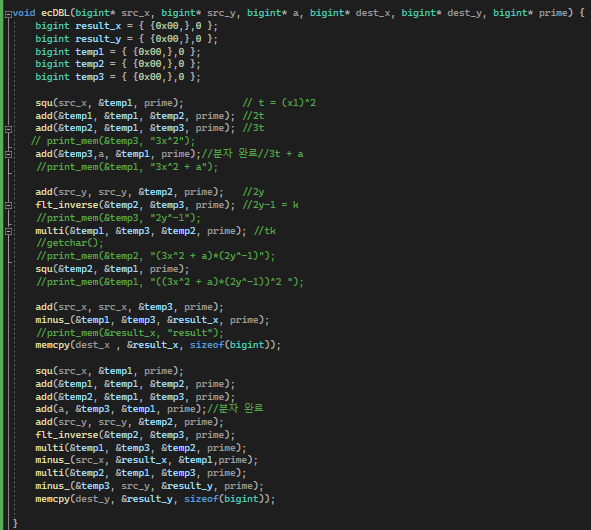Click the commented print_mem(&temp3, "3x^2") line
This screenshot has width=591, height=530.
coord(113,141)
